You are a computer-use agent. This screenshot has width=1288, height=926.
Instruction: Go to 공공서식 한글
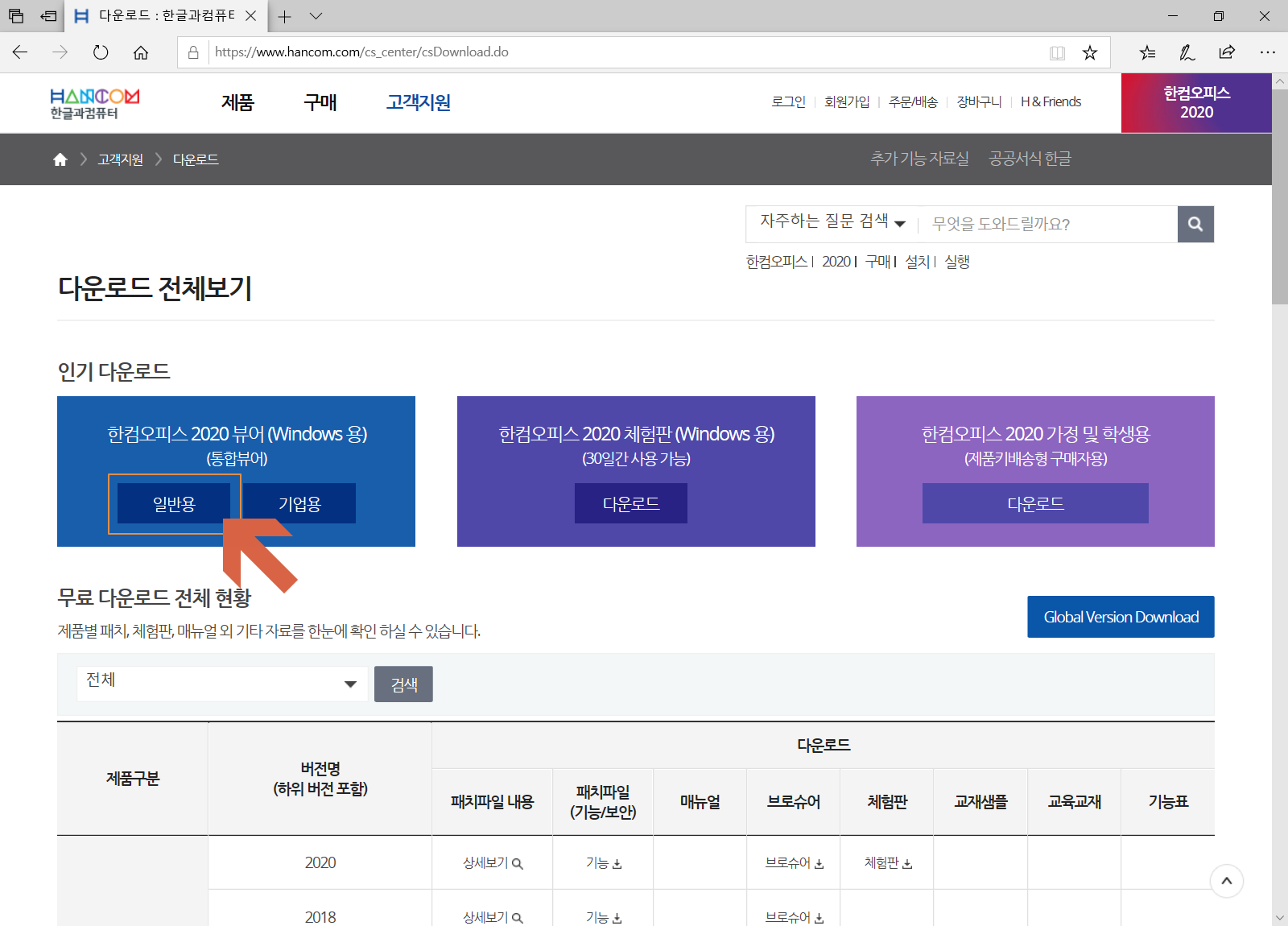1030,159
